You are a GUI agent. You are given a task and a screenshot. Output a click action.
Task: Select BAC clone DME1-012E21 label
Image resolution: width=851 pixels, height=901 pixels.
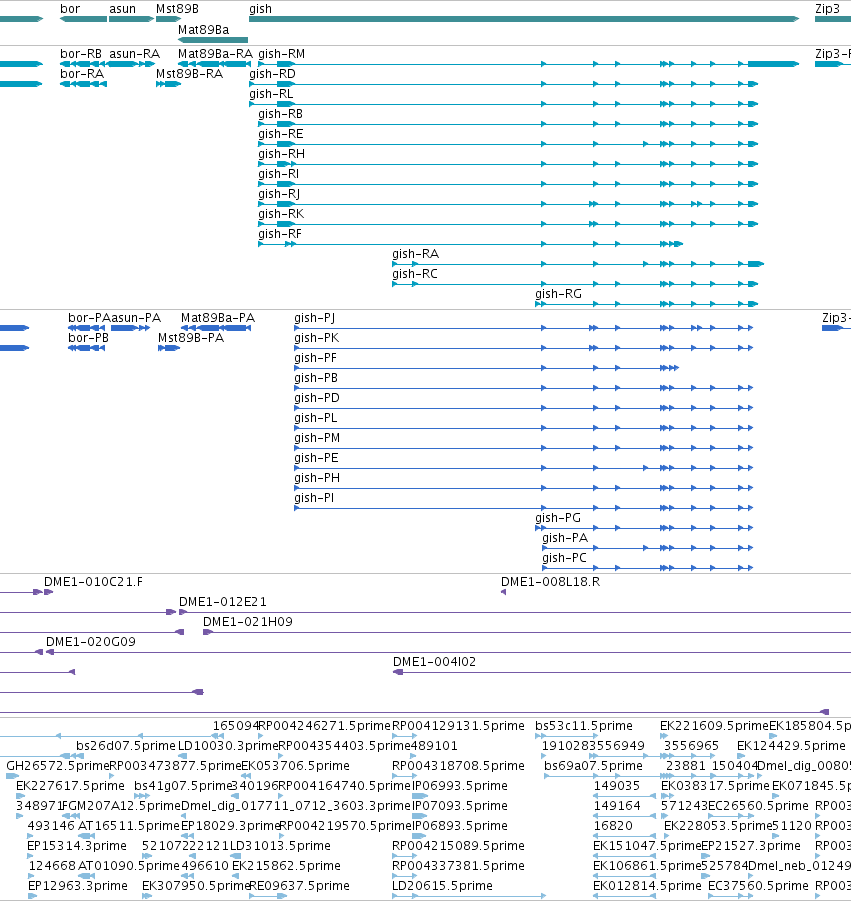(x=223, y=602)
